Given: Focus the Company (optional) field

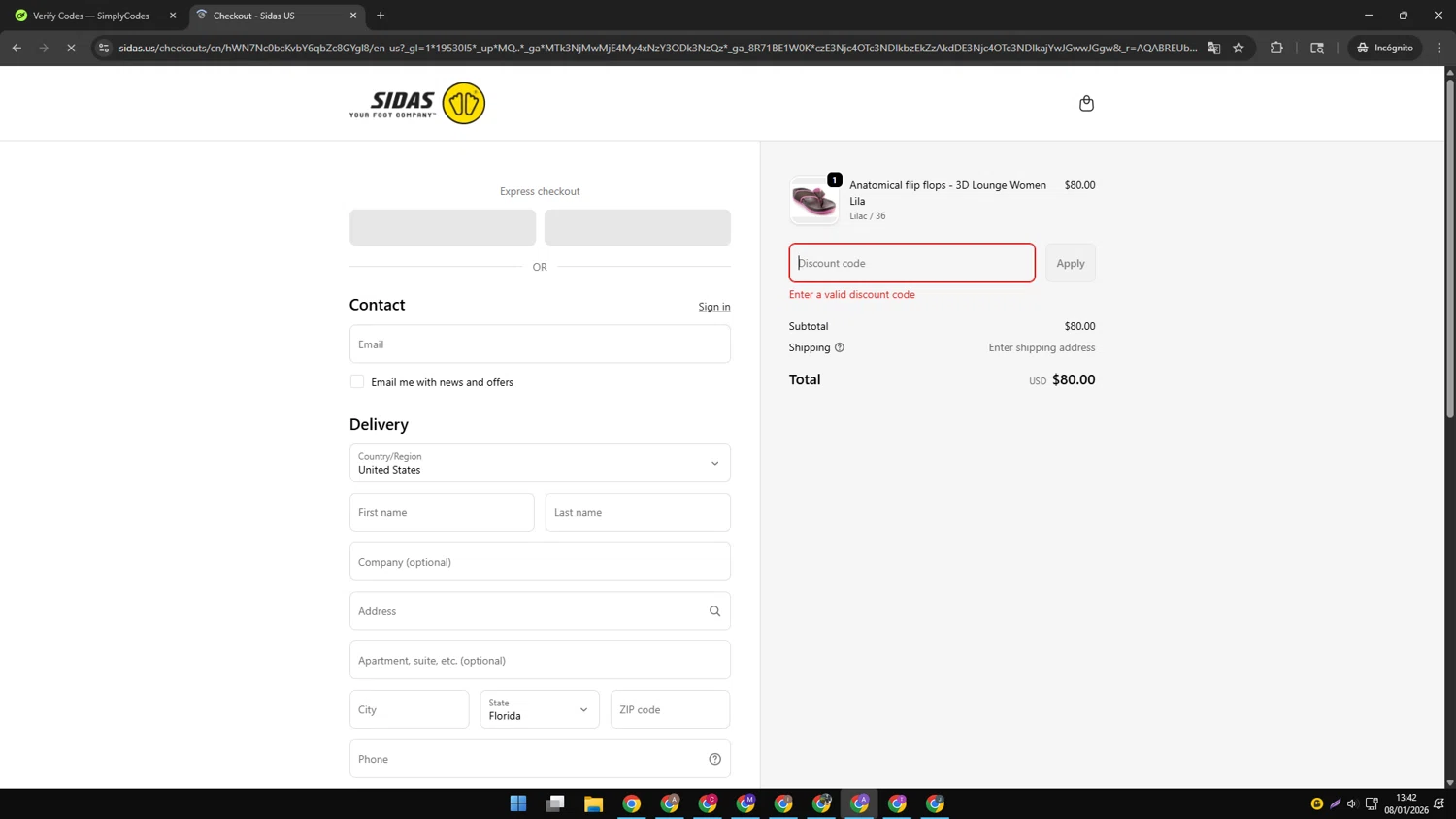Looking at the screenshot, I should (x=540, y=562).
